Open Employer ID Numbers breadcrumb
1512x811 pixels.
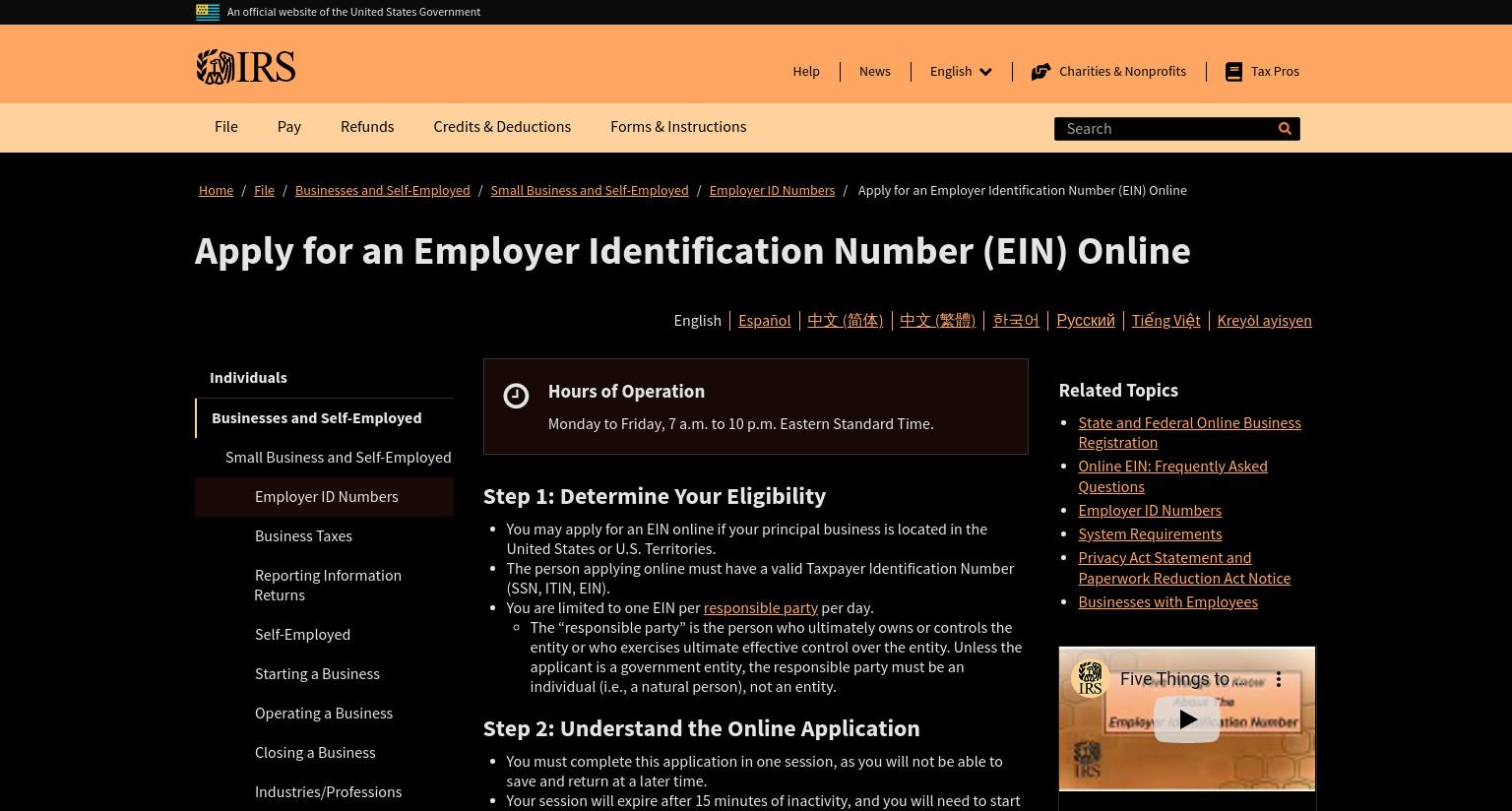click(772, 190)
